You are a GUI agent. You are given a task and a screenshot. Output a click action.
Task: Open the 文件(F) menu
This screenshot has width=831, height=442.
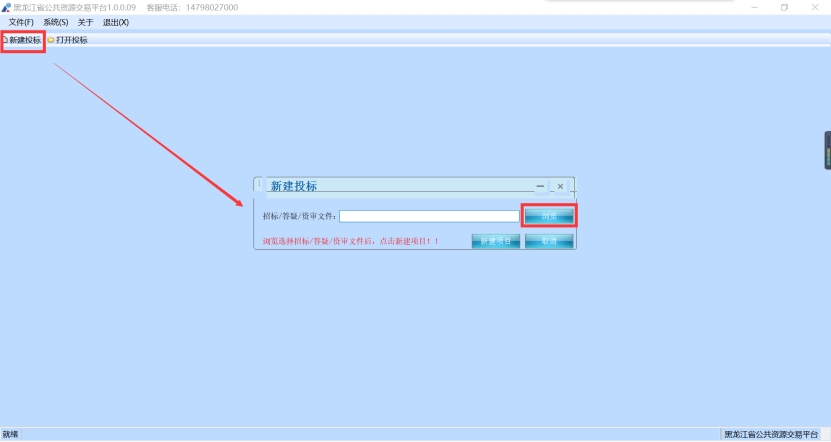tap(21, 22)
